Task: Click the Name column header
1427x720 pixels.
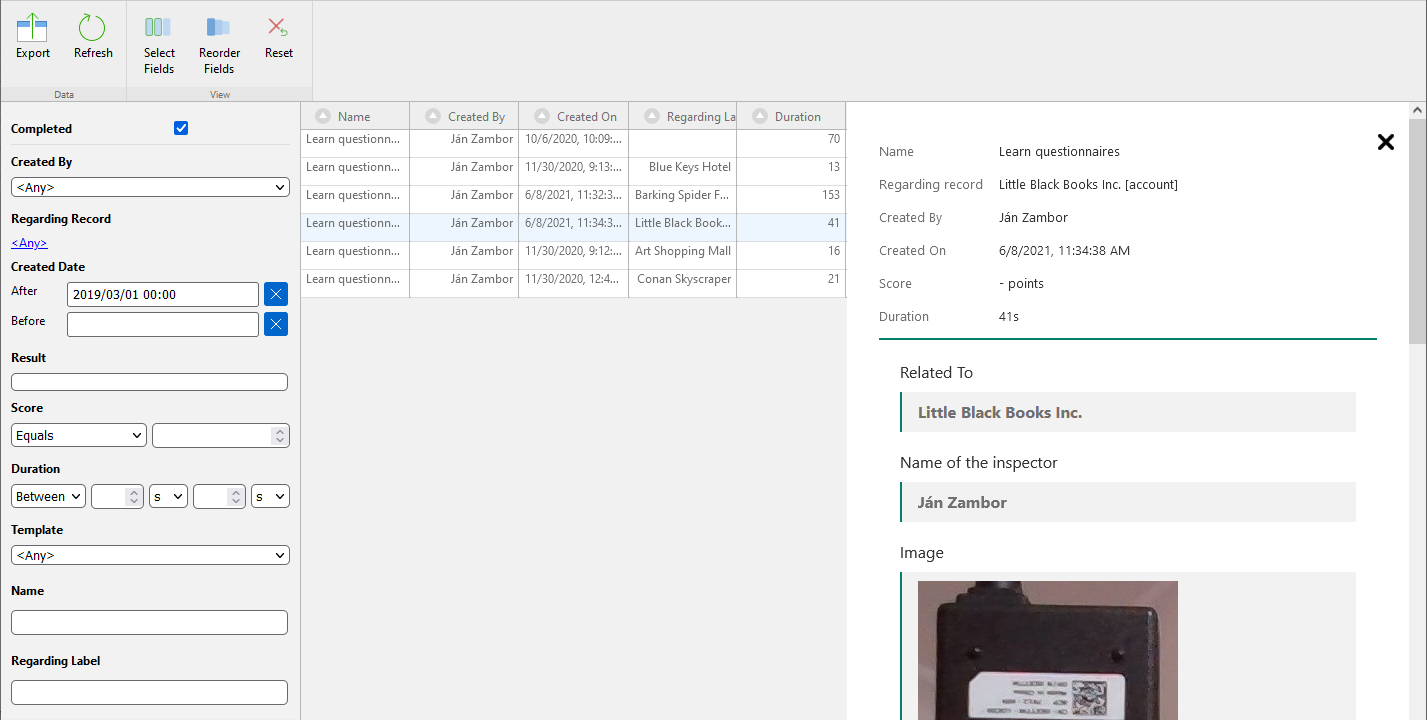Action: point(354,117)
